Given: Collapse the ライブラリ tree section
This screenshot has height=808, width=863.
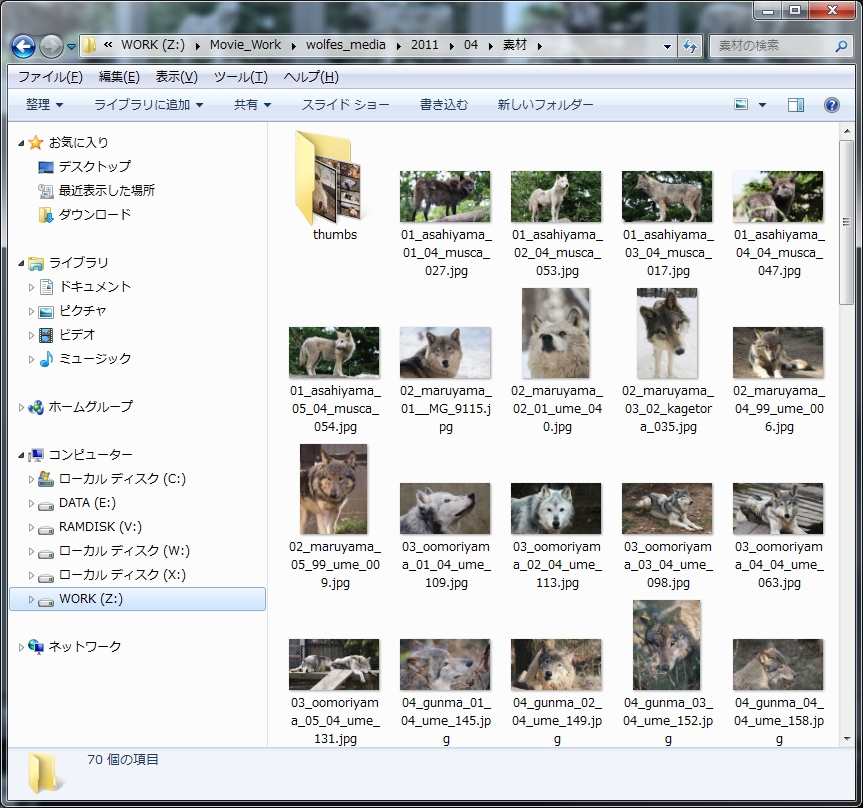Looking at the screenshot, I should pos(21,263).
